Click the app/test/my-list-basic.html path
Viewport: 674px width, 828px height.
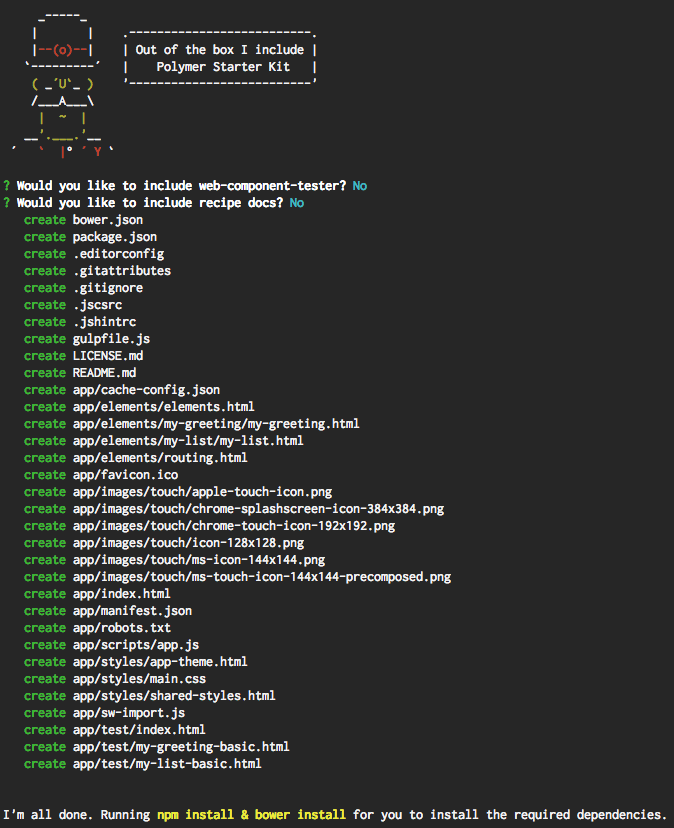[167, 764]
